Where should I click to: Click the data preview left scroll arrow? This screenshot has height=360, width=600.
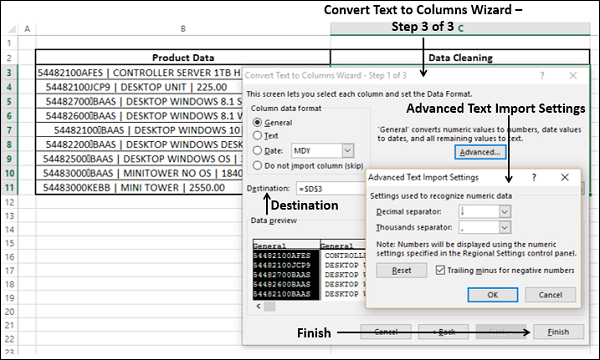point(259,306)
